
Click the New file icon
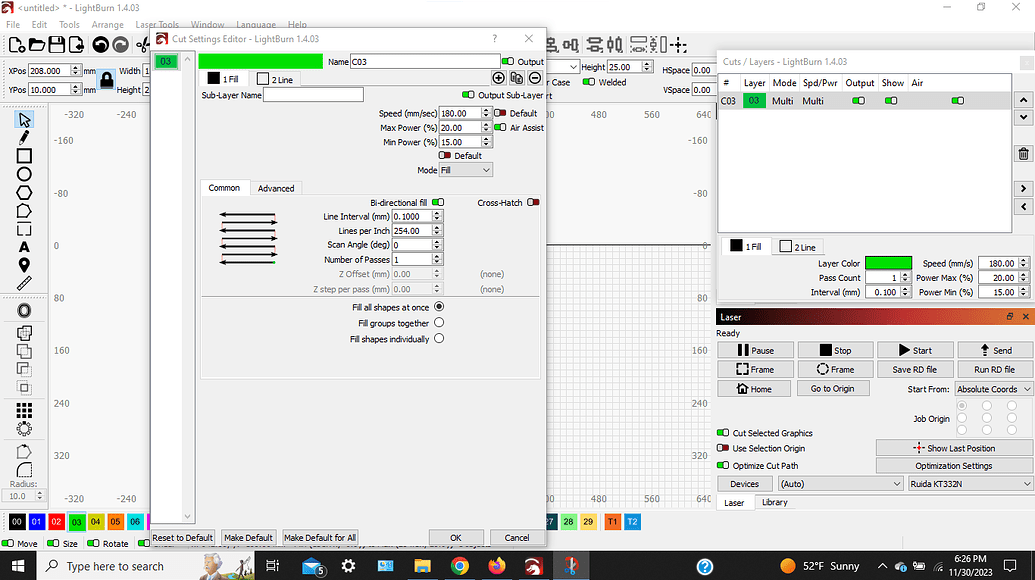tap(17, 45)
